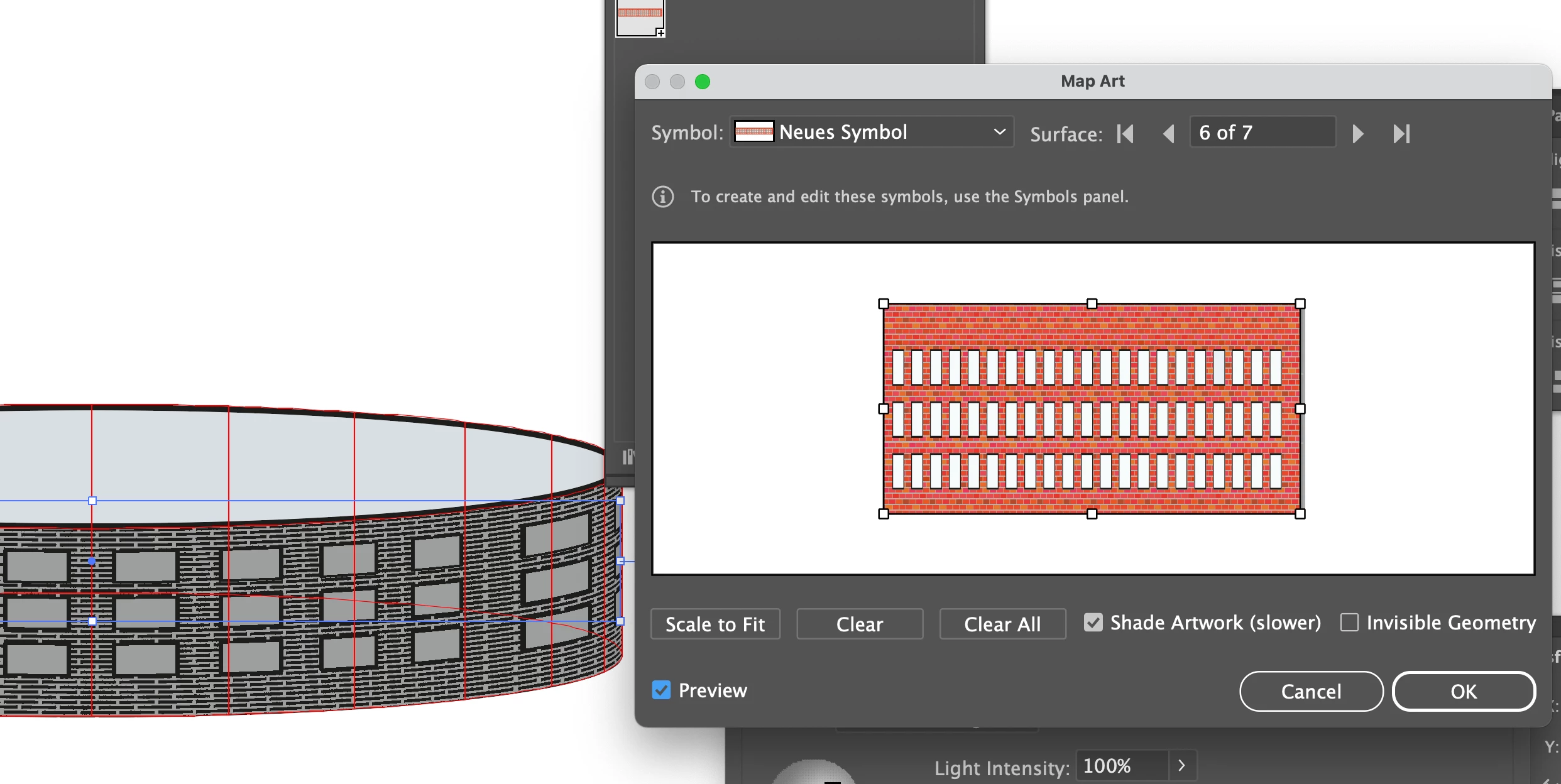Click the Clear button
Image resolution: width=1561 pixels, height=784 pixels.
pyautogui.click(x=859, y=624)
